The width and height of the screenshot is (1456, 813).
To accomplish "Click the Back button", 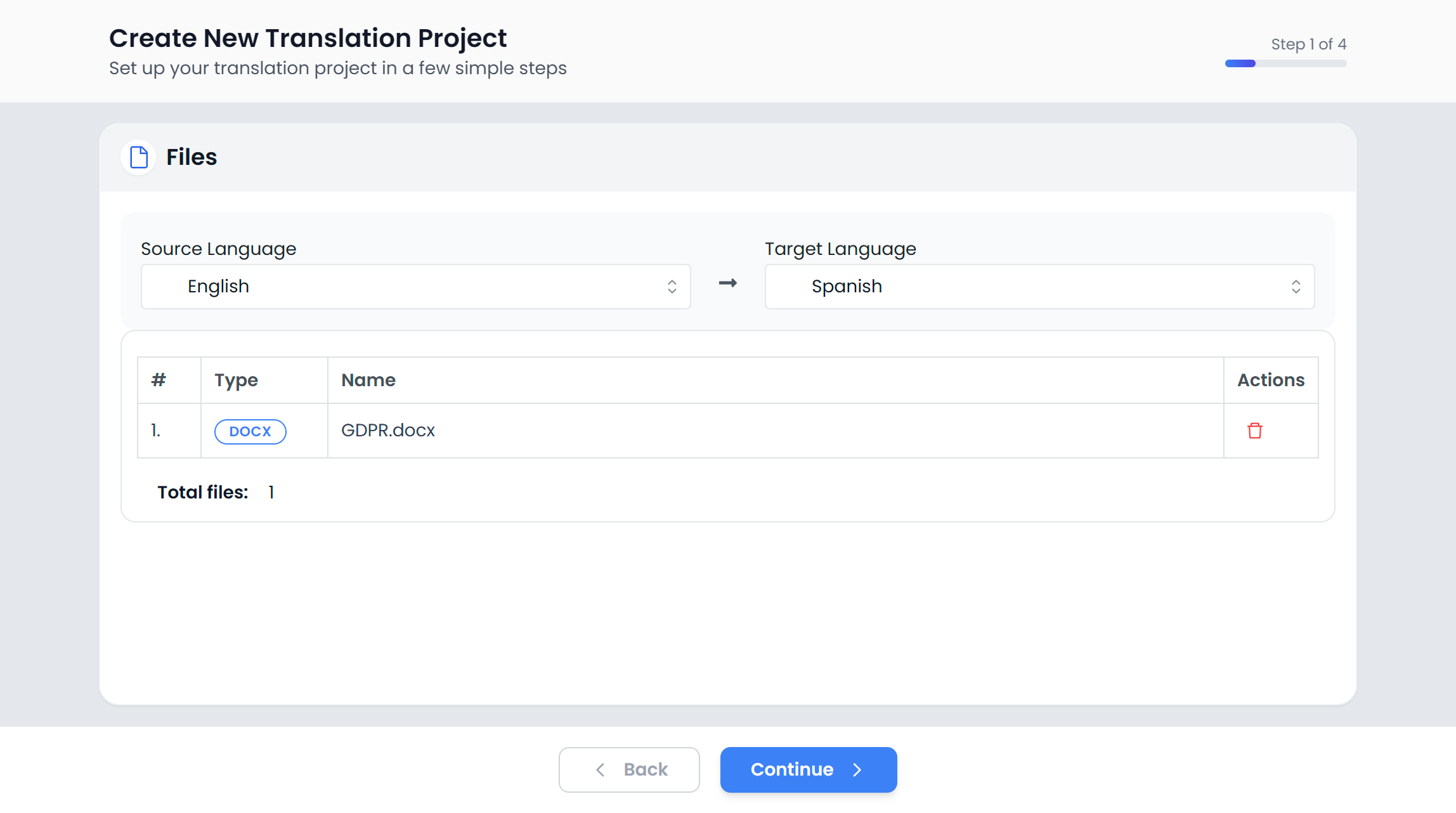I will click(x=629, y=769).
